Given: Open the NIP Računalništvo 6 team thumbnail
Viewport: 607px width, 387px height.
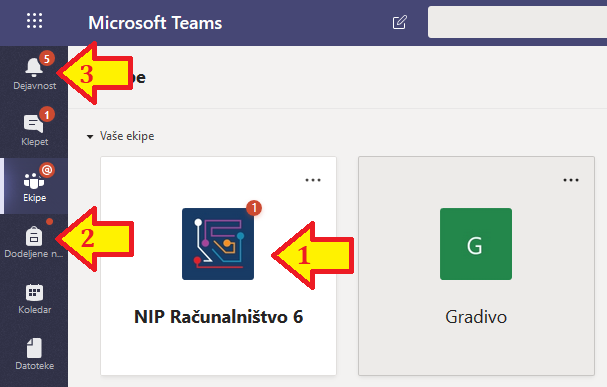Looking at the screenshot, I should [218, 244].
